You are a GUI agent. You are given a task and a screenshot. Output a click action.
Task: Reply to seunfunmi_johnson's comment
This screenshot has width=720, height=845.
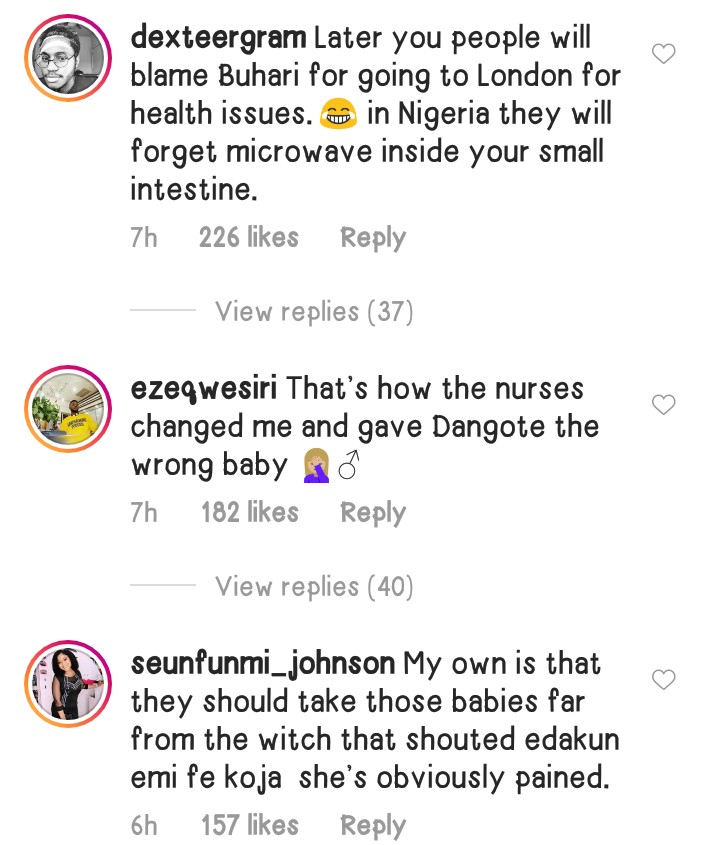373,826
